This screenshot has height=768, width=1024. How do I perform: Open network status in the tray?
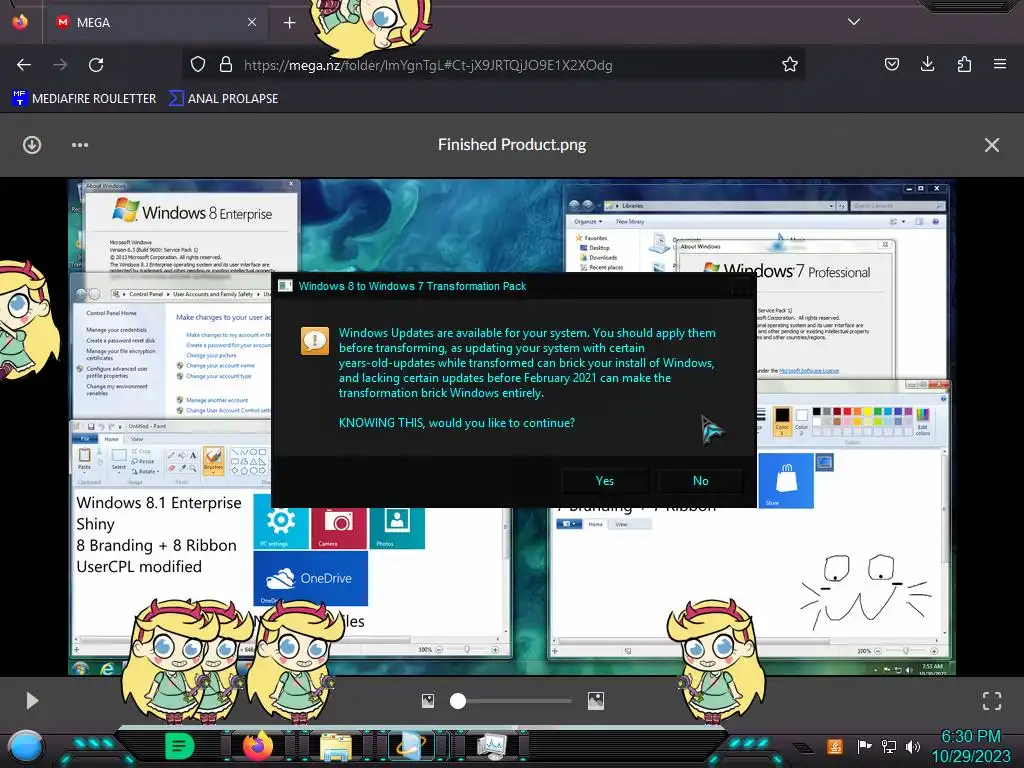[x=888, y=746]
